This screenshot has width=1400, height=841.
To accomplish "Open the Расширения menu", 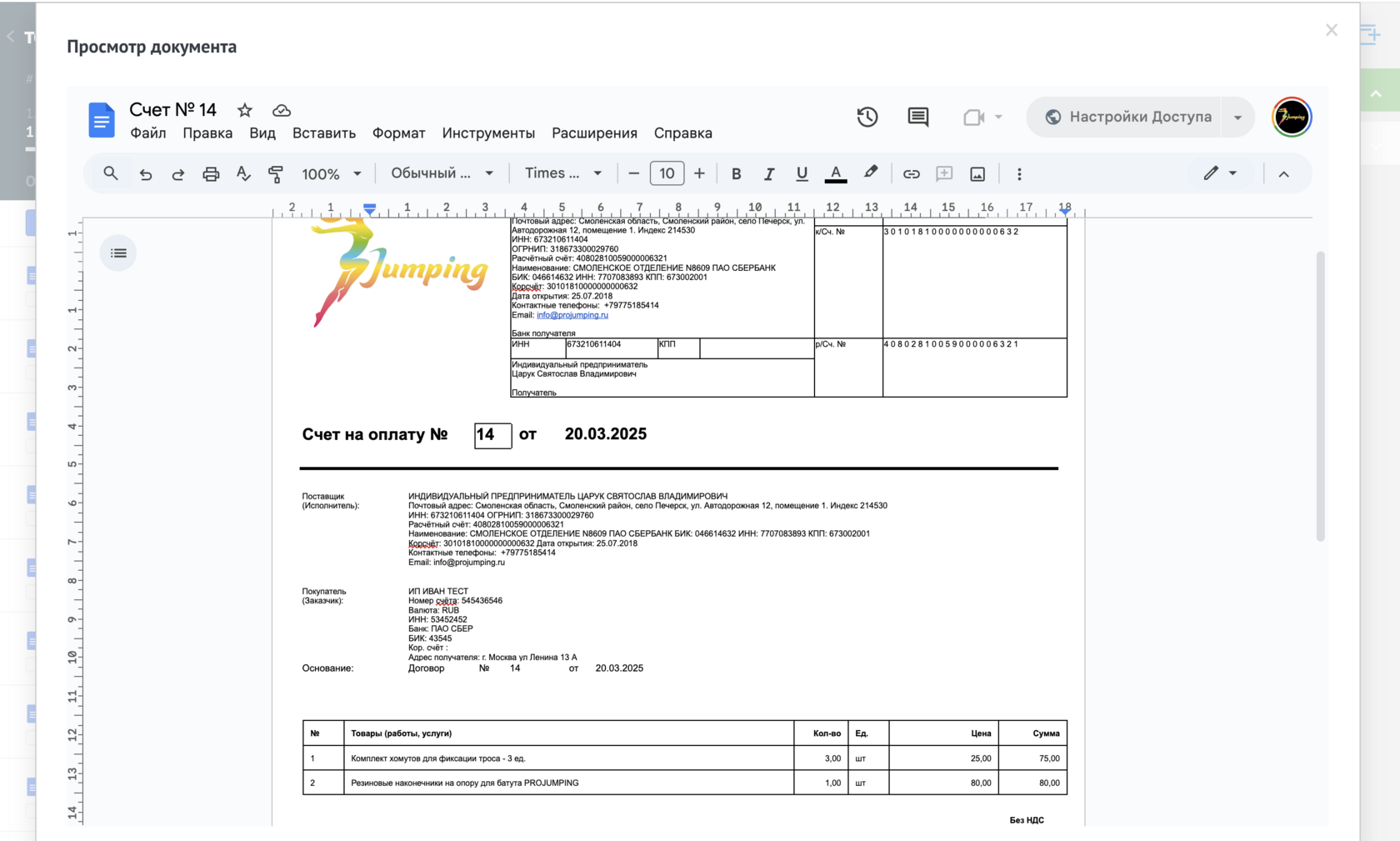I will pos(594,133).
